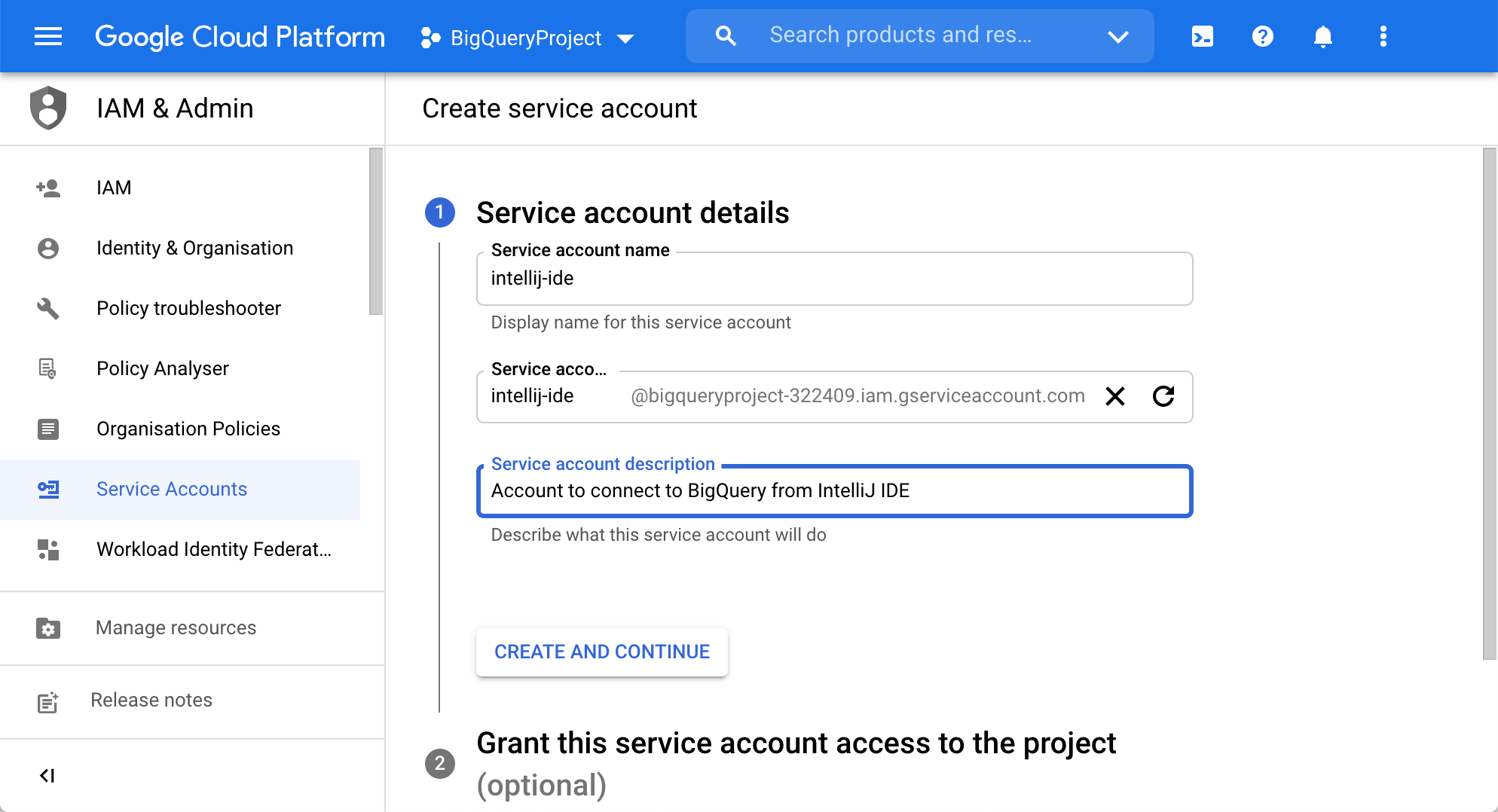Click the search magnifier icon

point(725,35)
